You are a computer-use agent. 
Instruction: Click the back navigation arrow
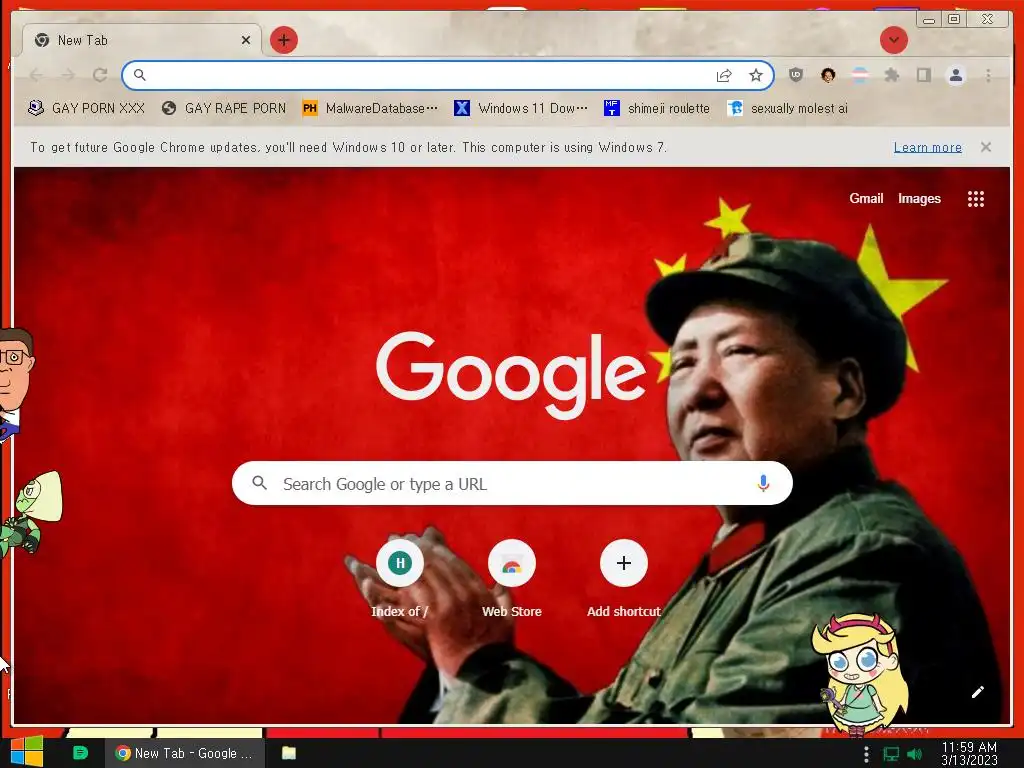pos(37,75)
